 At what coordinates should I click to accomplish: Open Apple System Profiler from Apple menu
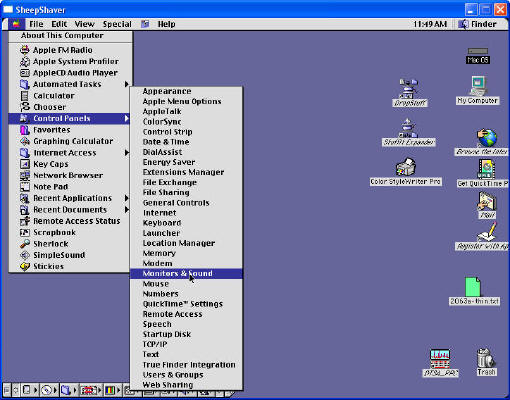69,61
